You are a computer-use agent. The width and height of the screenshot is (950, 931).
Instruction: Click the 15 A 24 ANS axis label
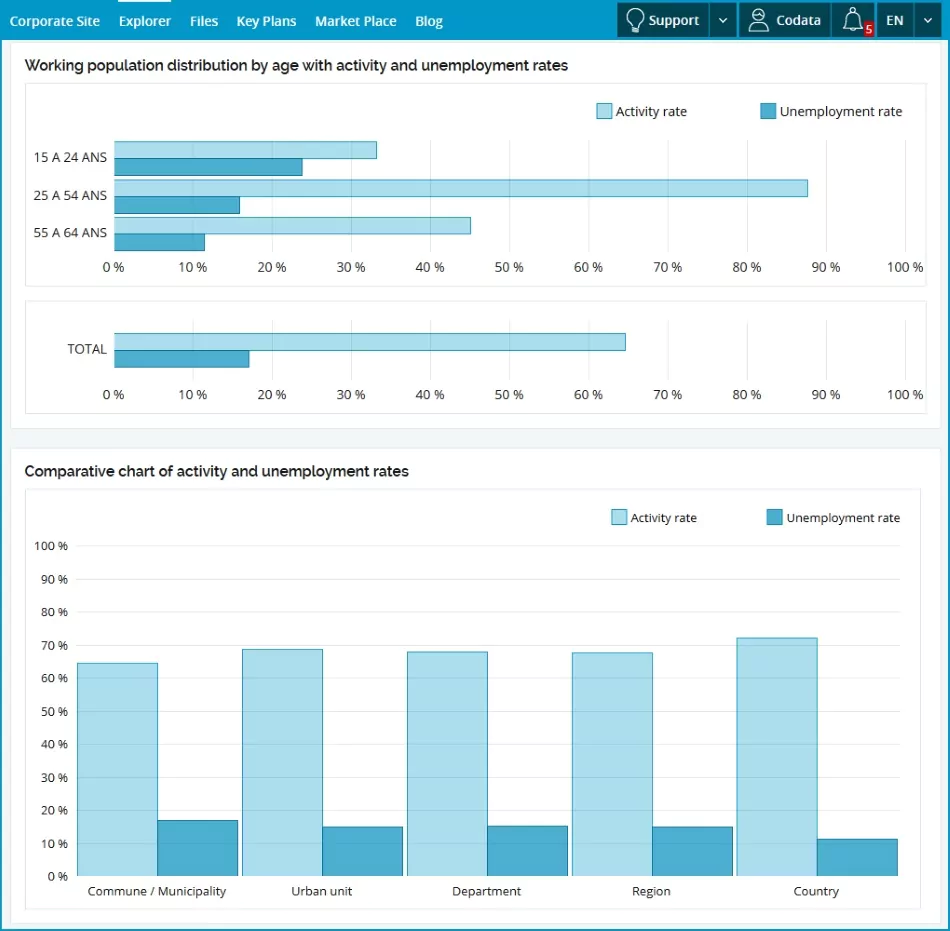coord(70,157)
